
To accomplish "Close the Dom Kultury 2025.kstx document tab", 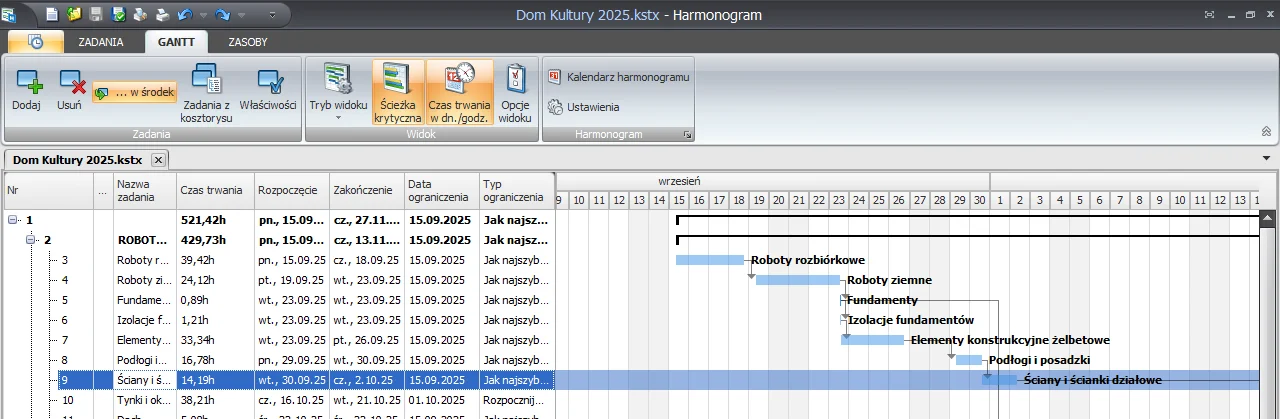I will pyautogui.click(x=158, y=160).
